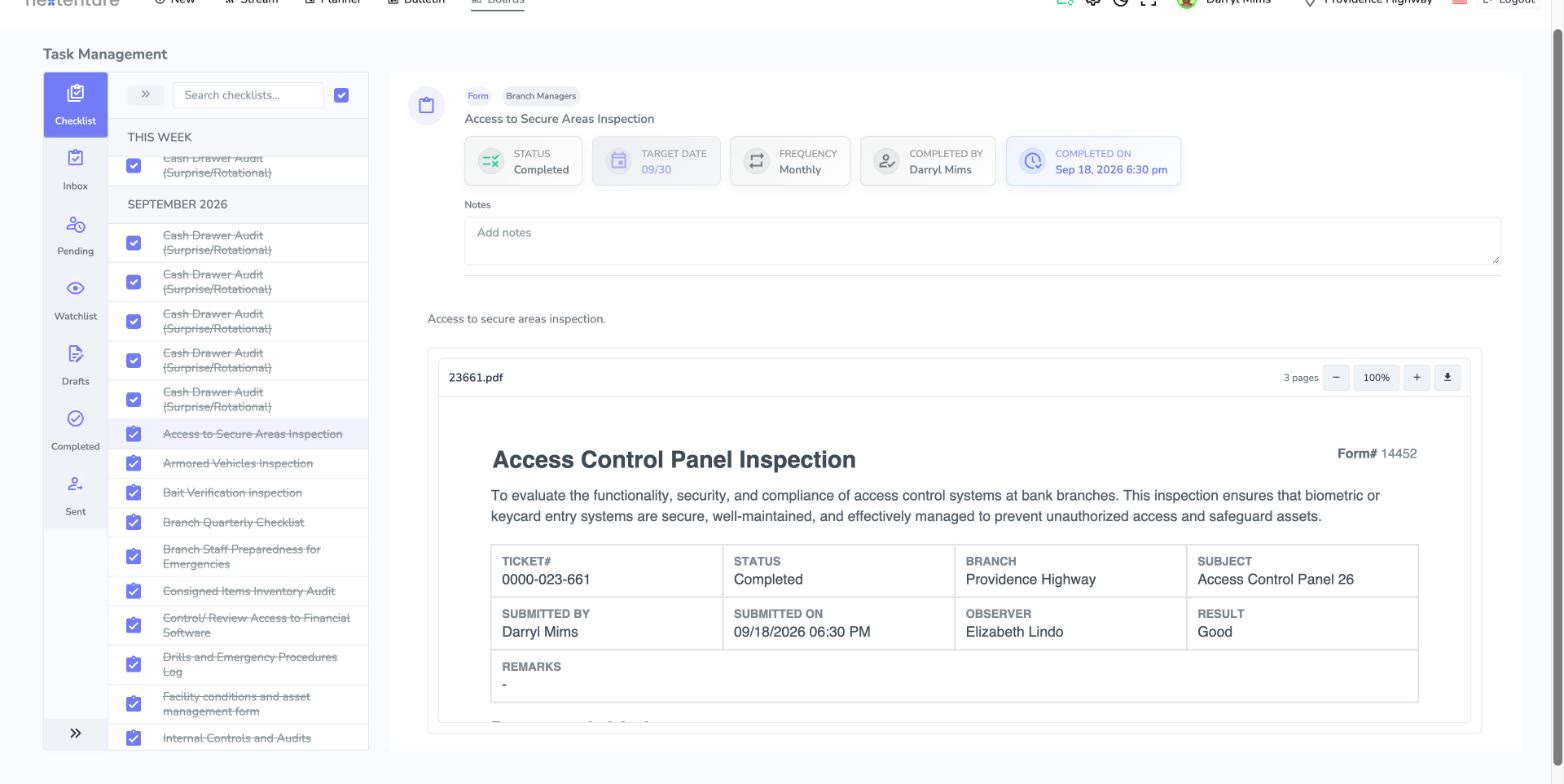The height and width of the screenshot is (784, 1564).
Task: Click the Form# 14452 text
Action: pyautogui.click(x=1377, y=454)
